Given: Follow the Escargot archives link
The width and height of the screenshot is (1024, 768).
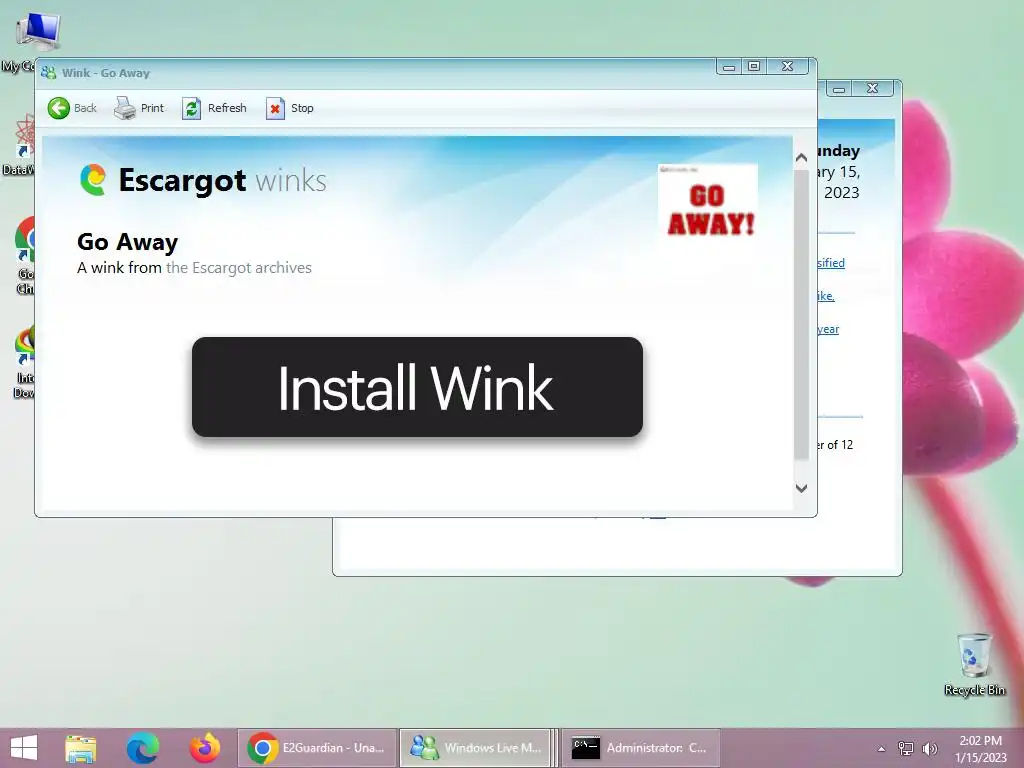Looking at the screenshot, I should (238, 268).
